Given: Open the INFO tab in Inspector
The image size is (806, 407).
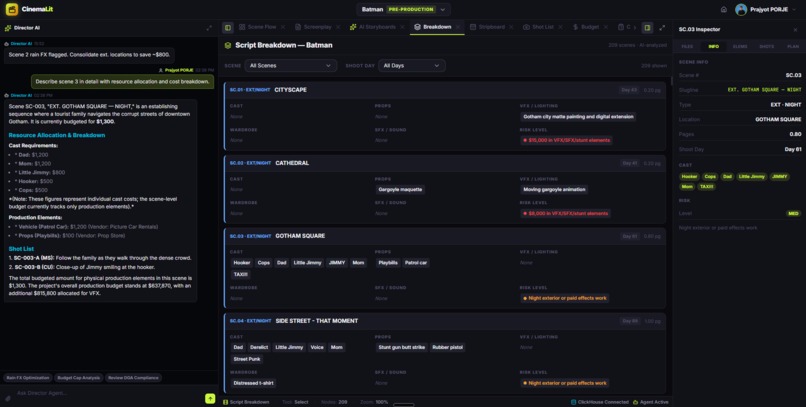Looking at the screenshot, I should [x=713, y=47].
